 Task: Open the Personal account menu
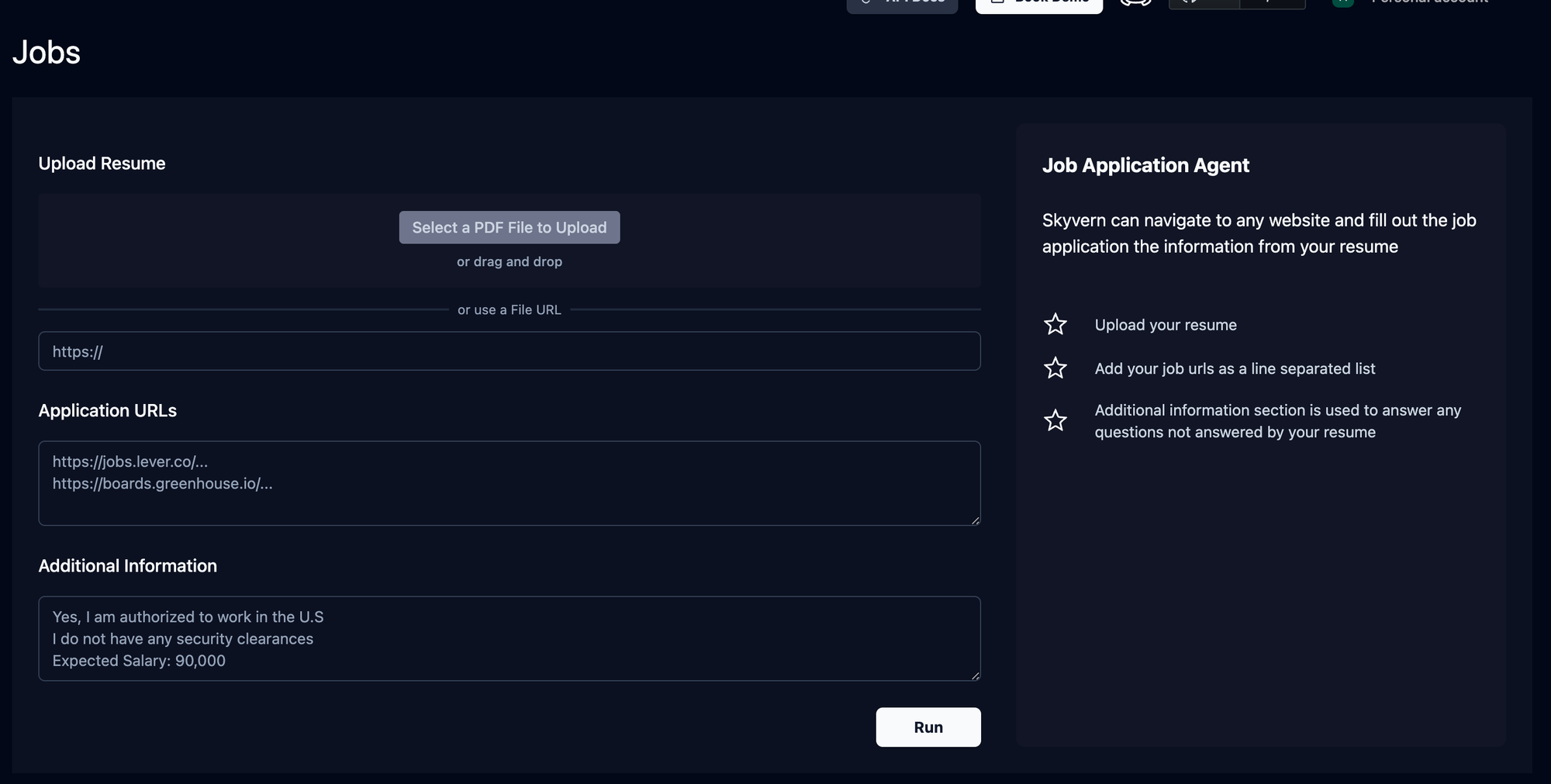coord(1428,3)
